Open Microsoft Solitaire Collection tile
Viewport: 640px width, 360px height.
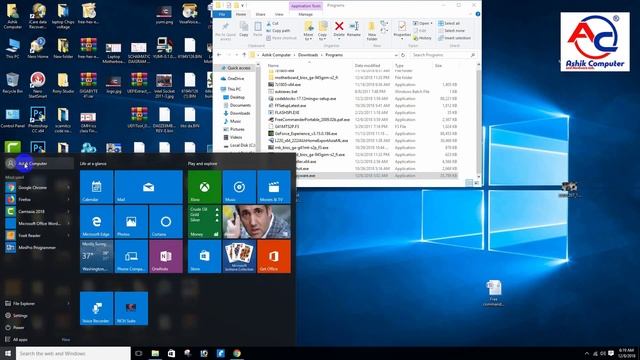(239, 256)
